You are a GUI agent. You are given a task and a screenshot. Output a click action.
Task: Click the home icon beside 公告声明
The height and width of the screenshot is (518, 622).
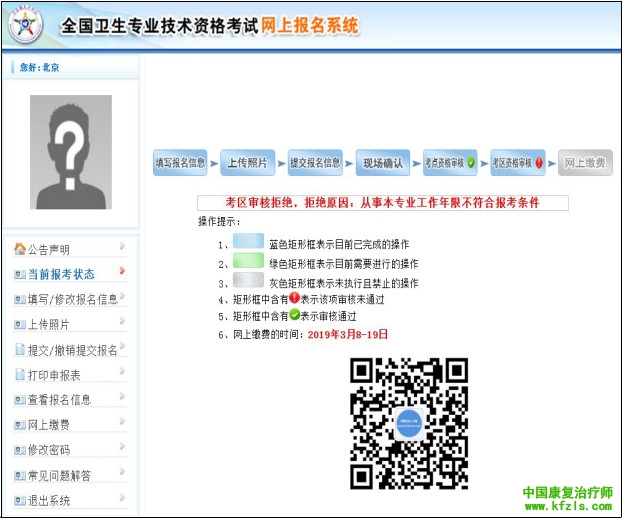20,249
